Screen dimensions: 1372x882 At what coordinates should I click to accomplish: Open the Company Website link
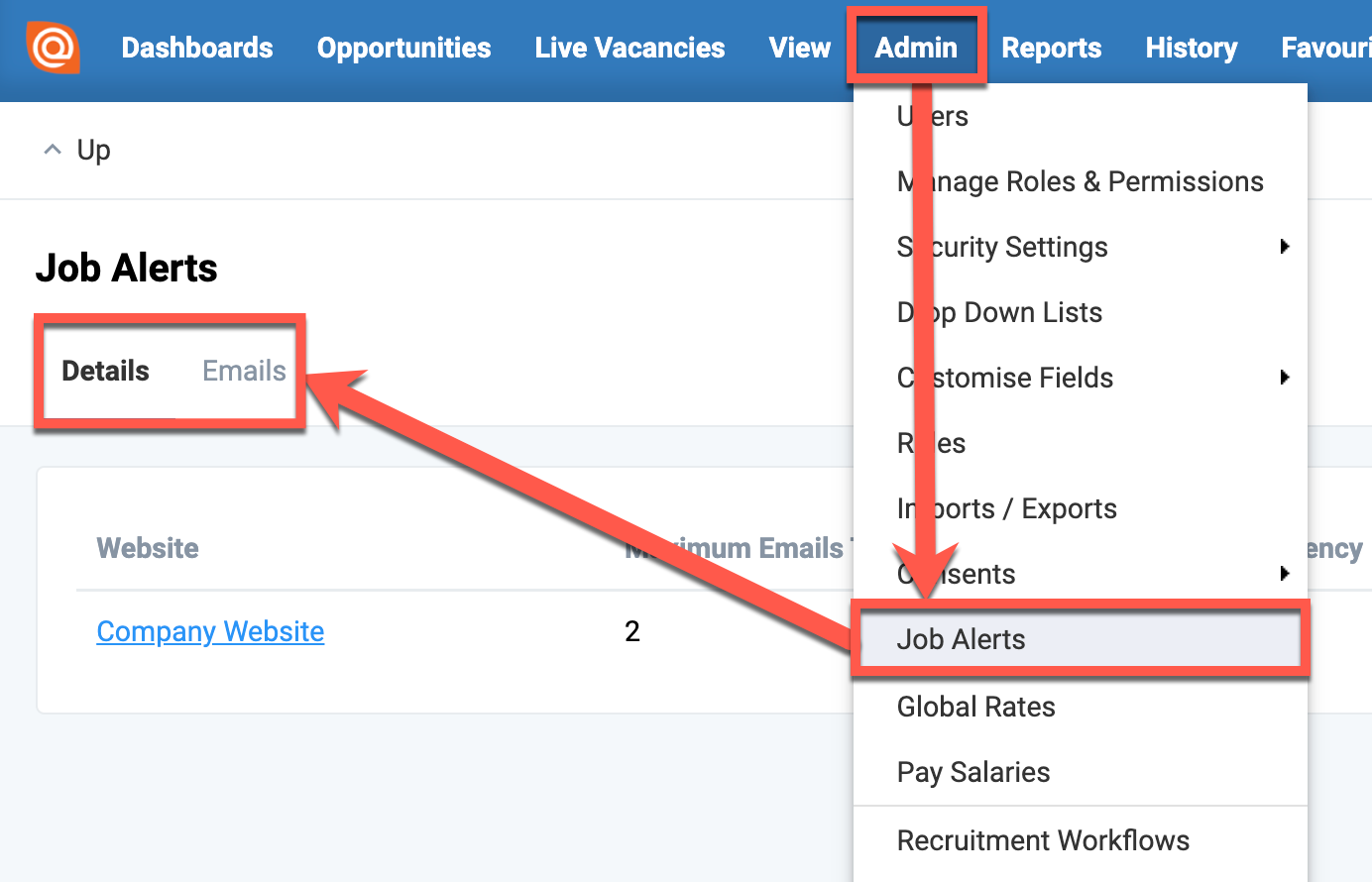pos(210,631)
